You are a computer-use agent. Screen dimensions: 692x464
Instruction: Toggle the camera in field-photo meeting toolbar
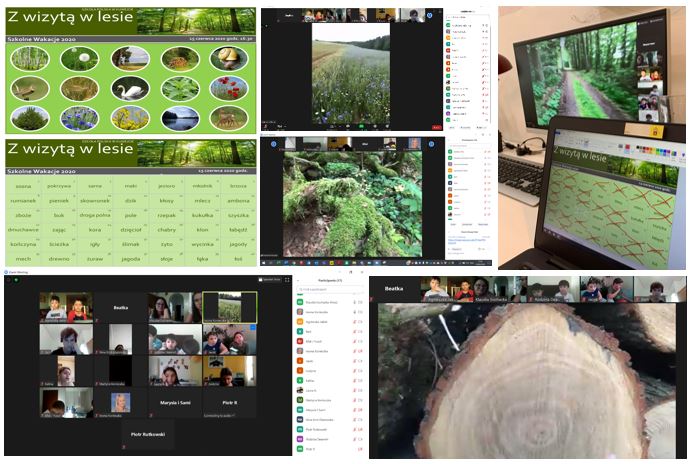[279, 128]
